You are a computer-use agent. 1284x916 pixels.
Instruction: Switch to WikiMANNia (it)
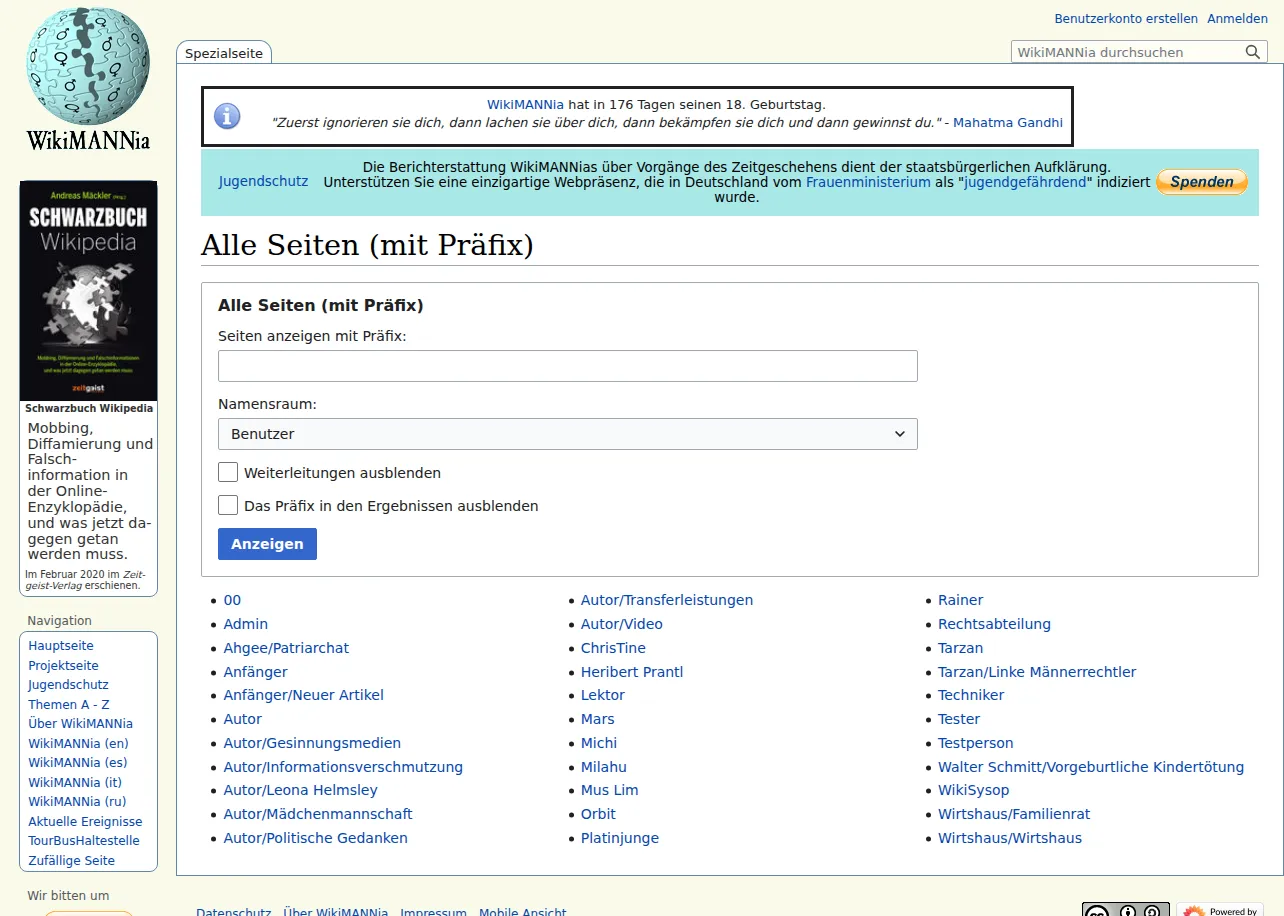[x=75, y=783]
